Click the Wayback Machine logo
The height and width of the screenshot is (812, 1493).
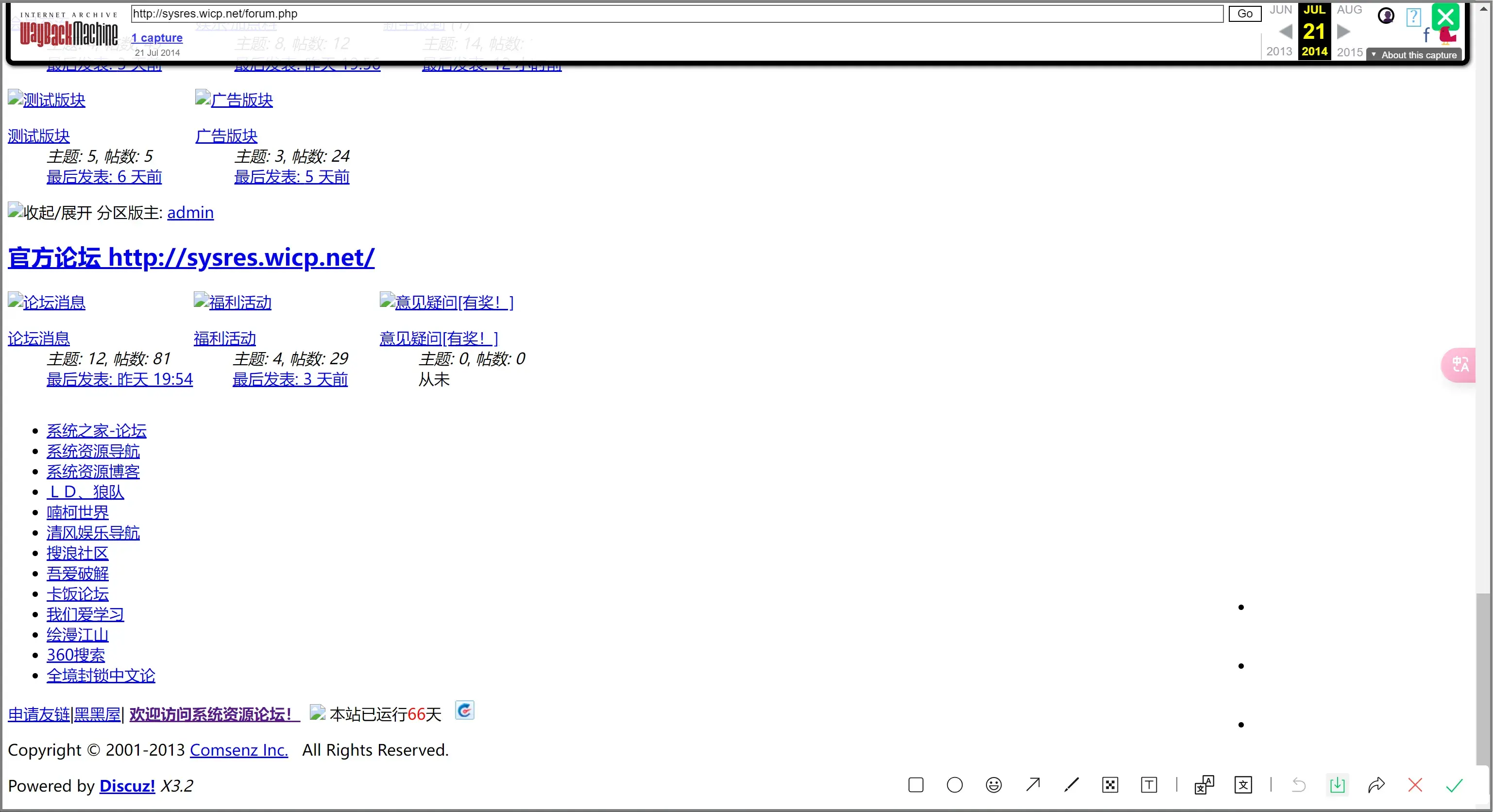click(x=68, y=30)
